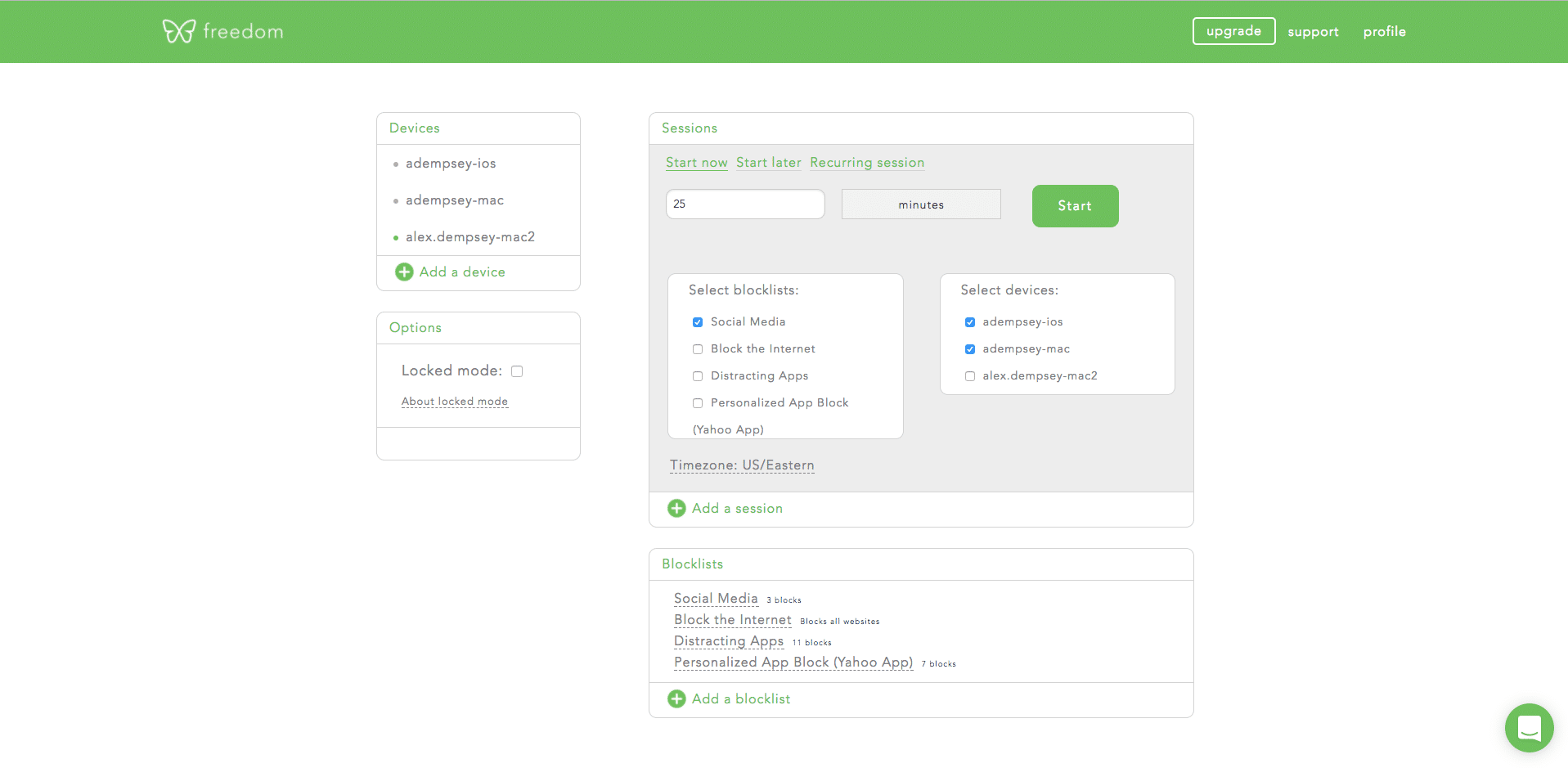The image size is (1568, 768).
Task: Open the Block the Internet blocklist link
Action: coord(733,620)
